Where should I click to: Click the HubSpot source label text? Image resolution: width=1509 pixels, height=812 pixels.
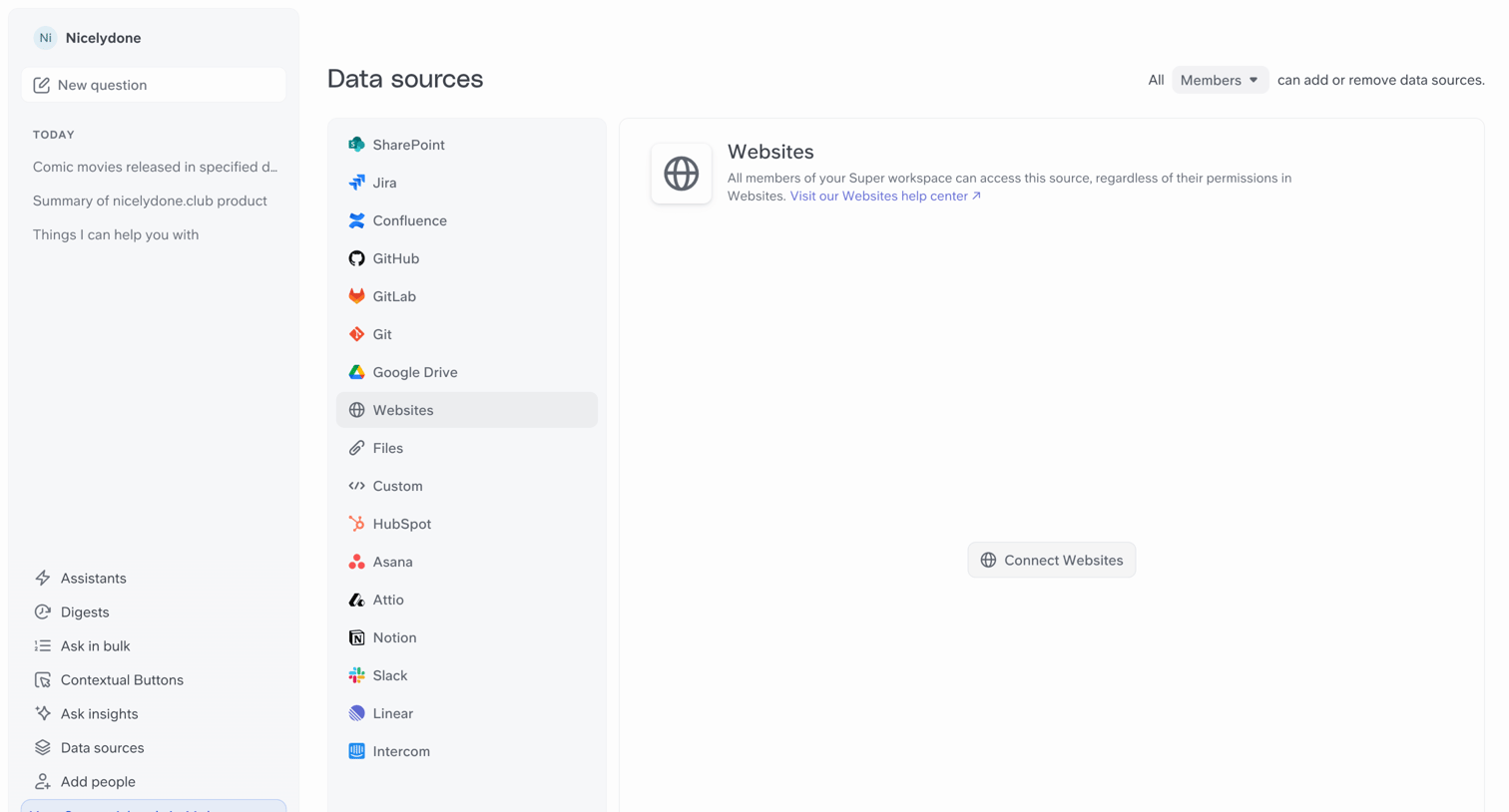click(x=402, y=524)
